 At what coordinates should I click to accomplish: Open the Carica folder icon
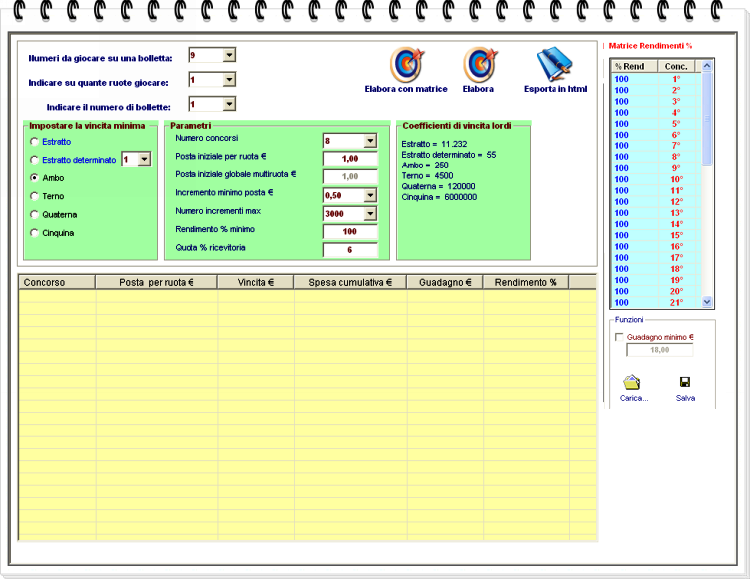pos(632,382)
